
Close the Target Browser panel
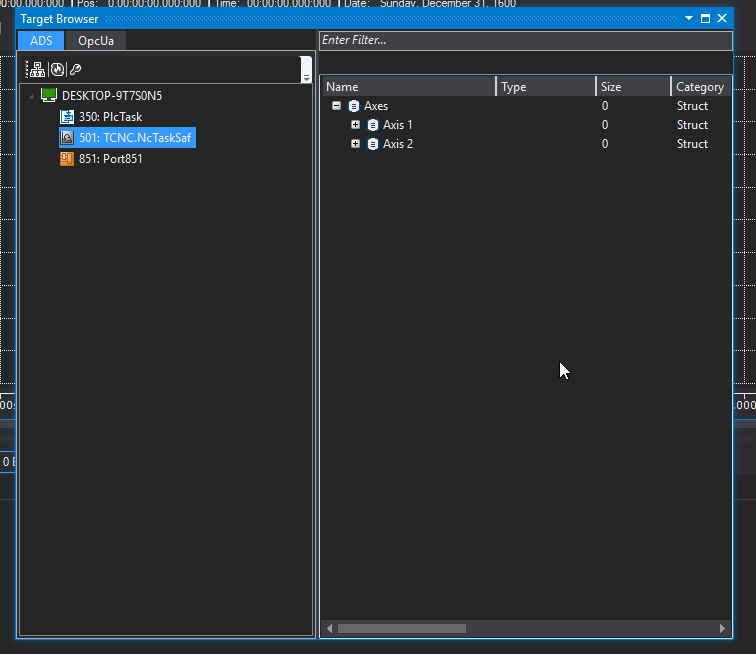point(722,18)
